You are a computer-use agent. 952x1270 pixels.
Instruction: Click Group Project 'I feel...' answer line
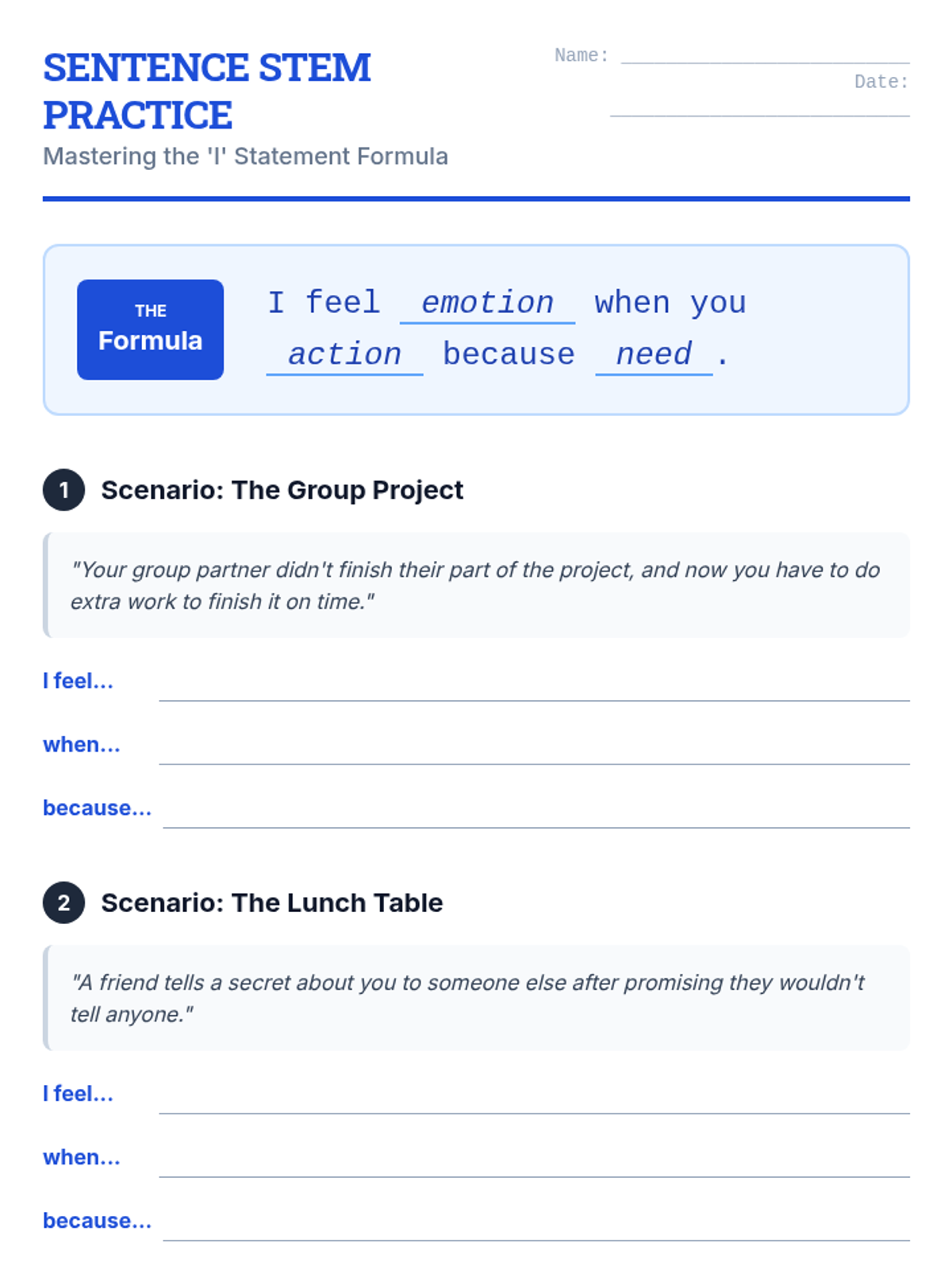point(534,687)
